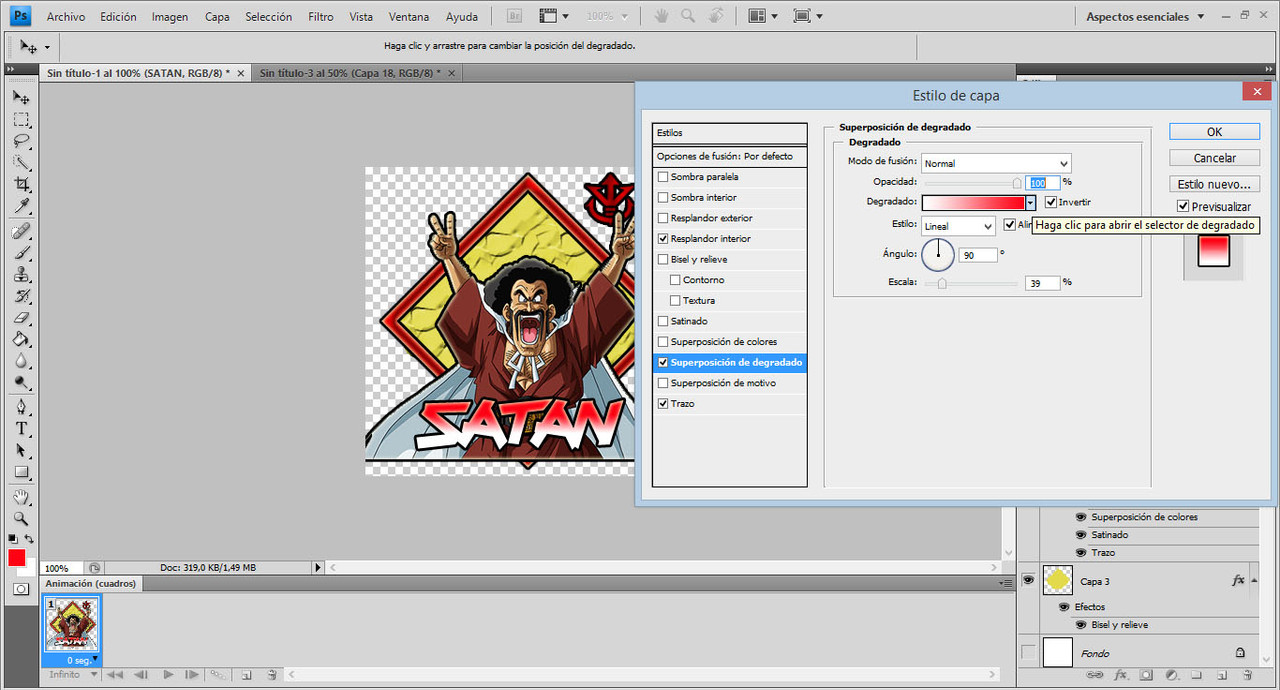The width and height of the screenshot is (1280, 690).
Task: Select the Zoom tool in the toolbox
Action: (x=21, y=519)
